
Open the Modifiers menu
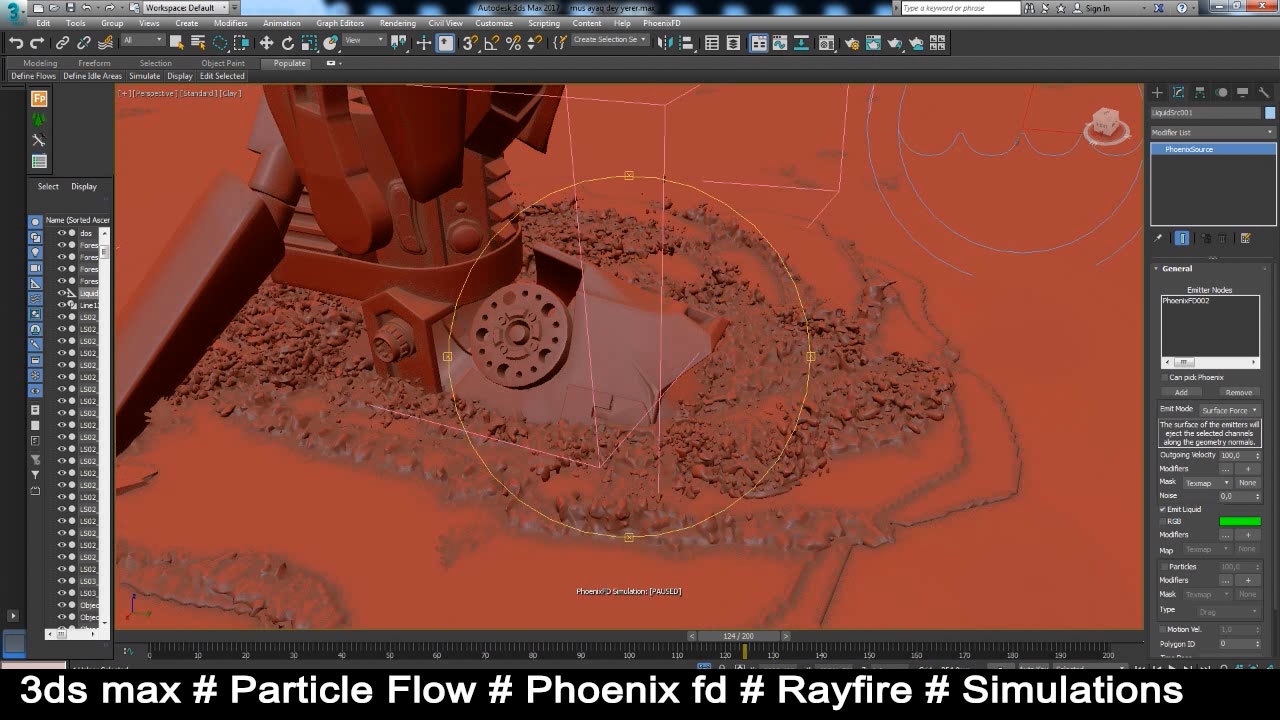[231, 23]
